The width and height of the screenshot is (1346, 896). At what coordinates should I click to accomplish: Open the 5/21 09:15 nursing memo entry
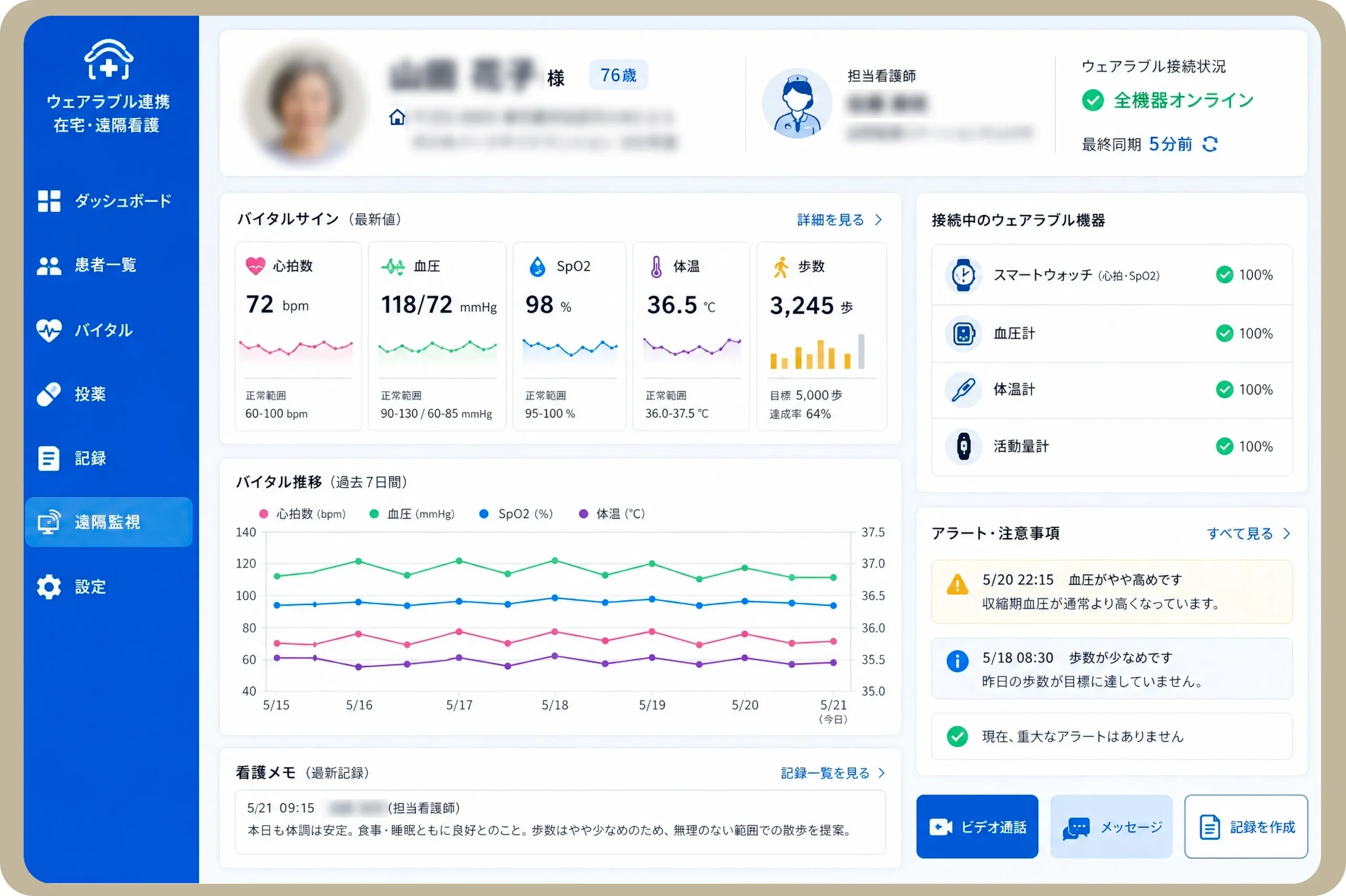click(x=560, y=822)
